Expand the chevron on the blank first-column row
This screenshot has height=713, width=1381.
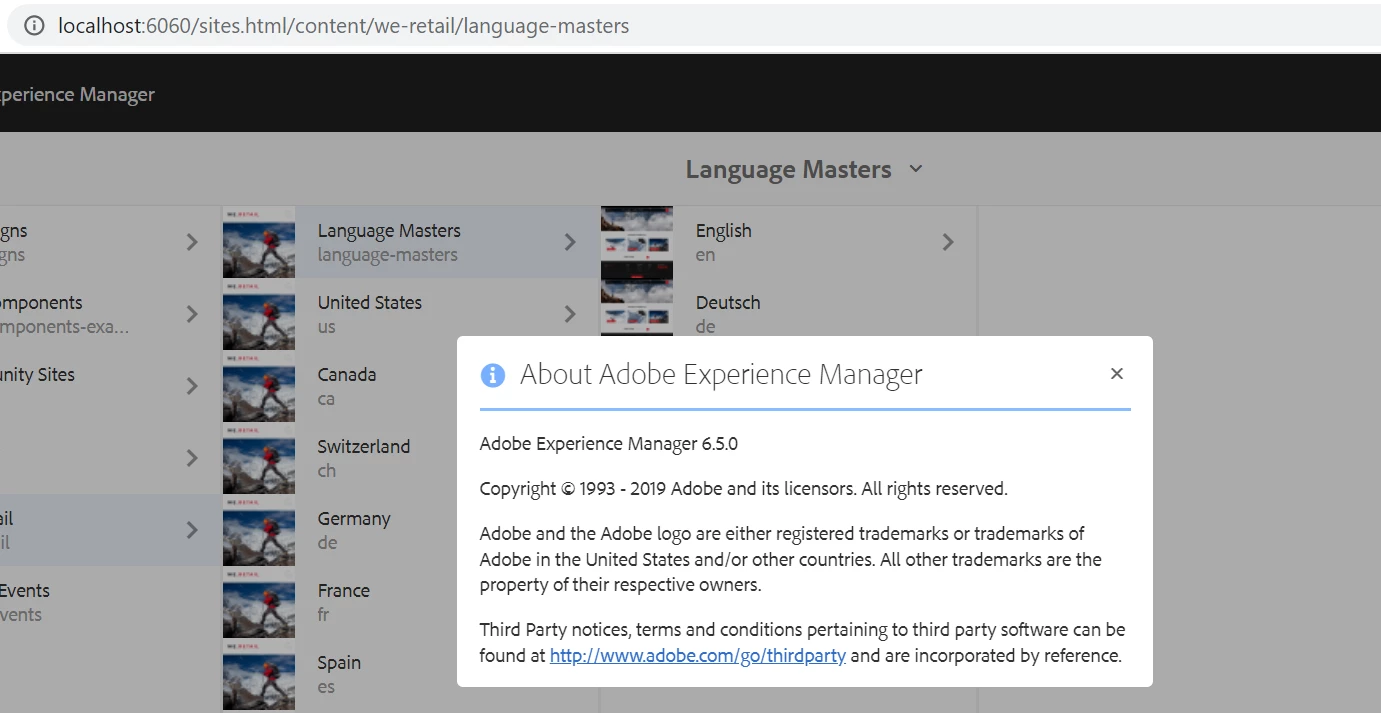click(x=192, y=458)
